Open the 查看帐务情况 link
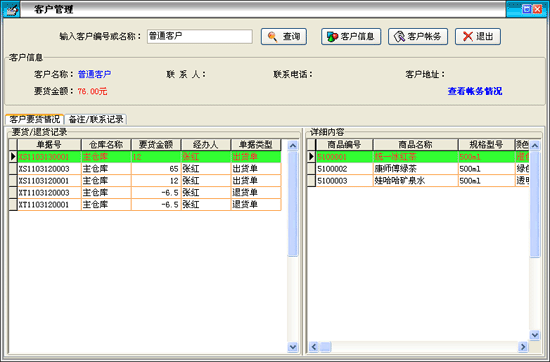550x362 pixels. tap(475, 91)
